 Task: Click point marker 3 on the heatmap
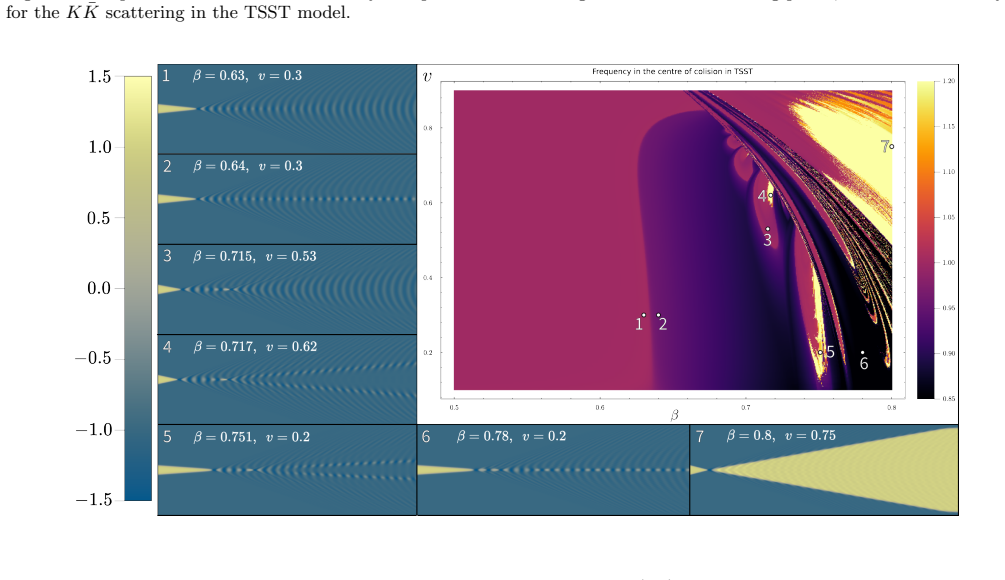tap(767, 229)
